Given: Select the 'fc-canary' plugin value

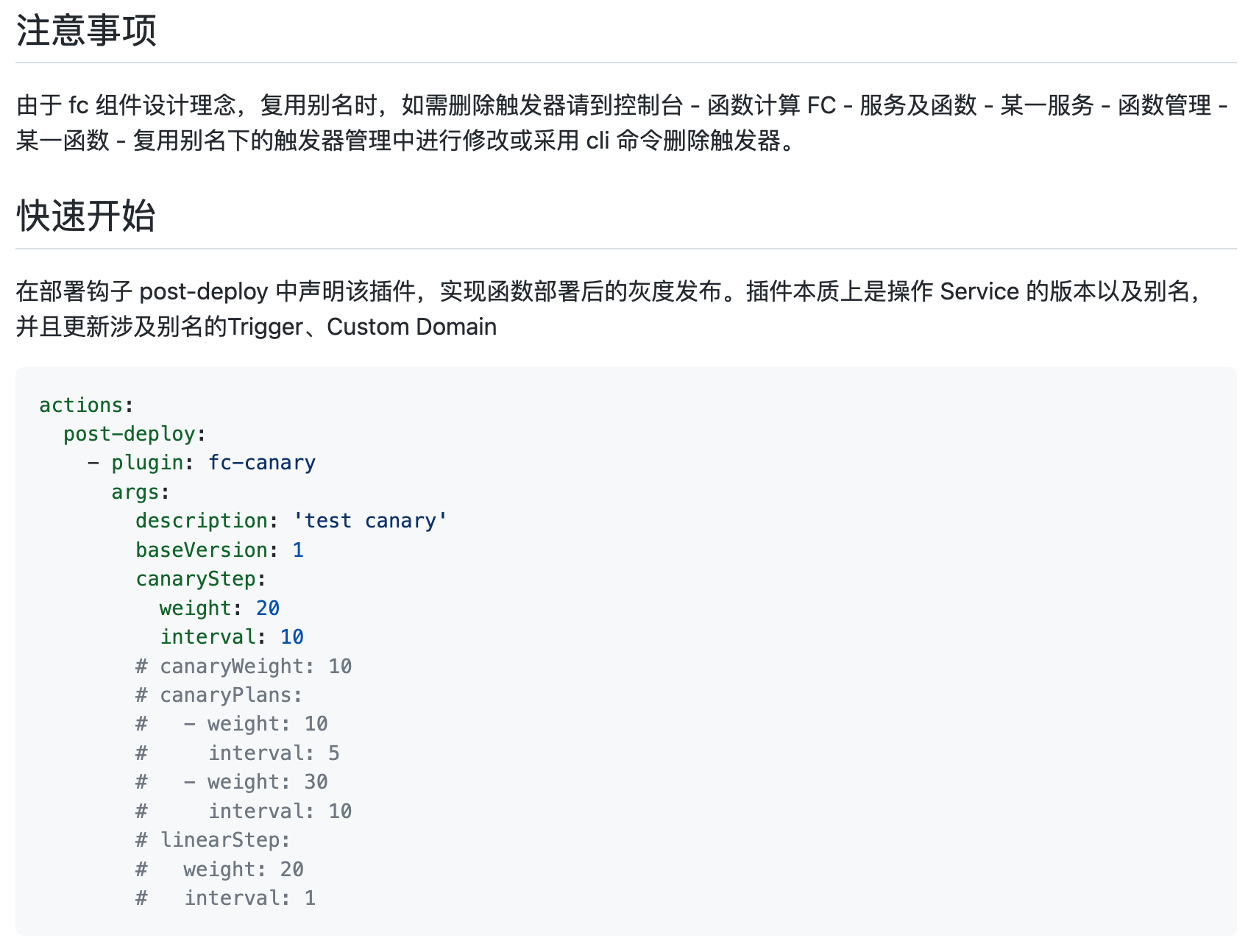Looking at the screenshot, I should (x=262, y=463).
